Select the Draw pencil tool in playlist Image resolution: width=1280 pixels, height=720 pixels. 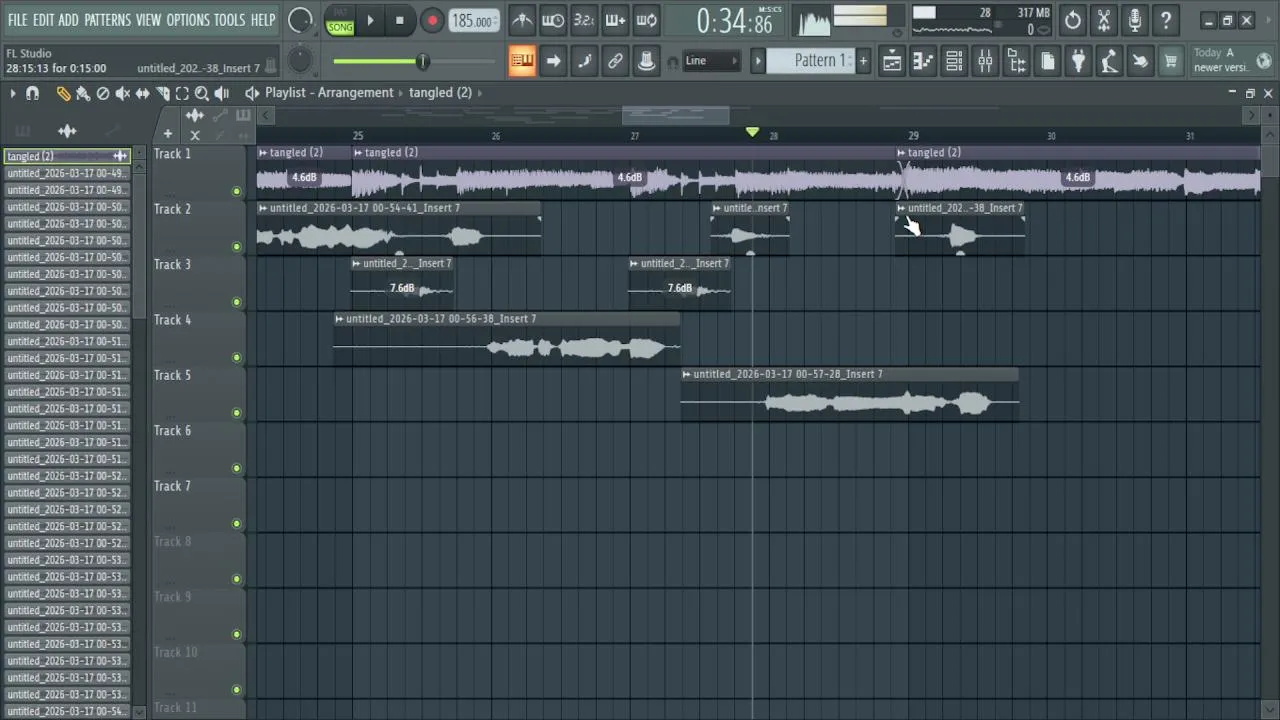63,93
